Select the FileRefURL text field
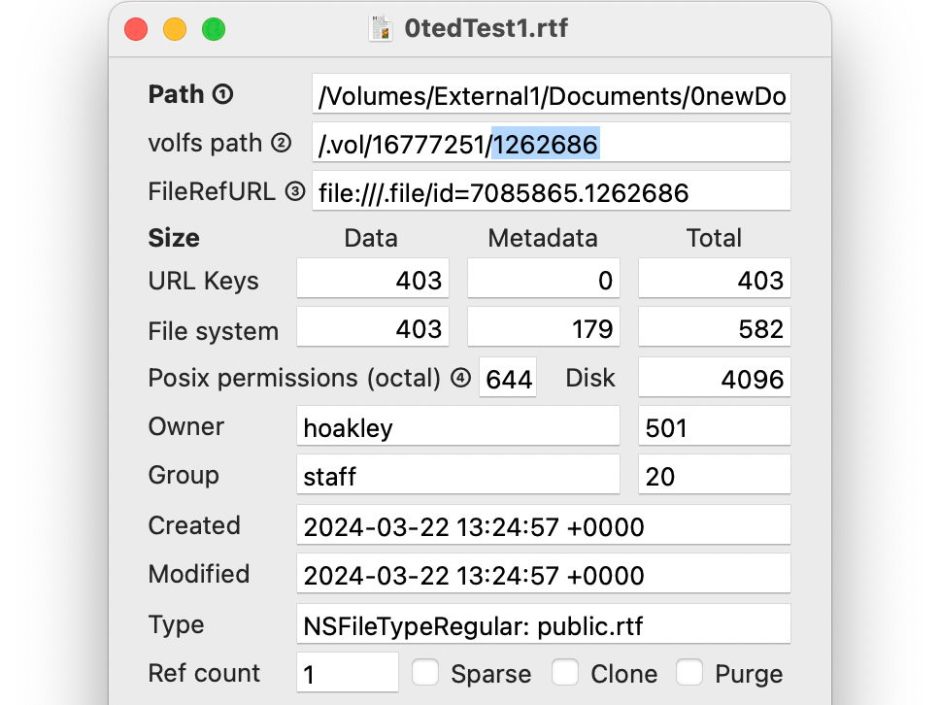Viewport: 940px width, 705px height. coord(551,192)
